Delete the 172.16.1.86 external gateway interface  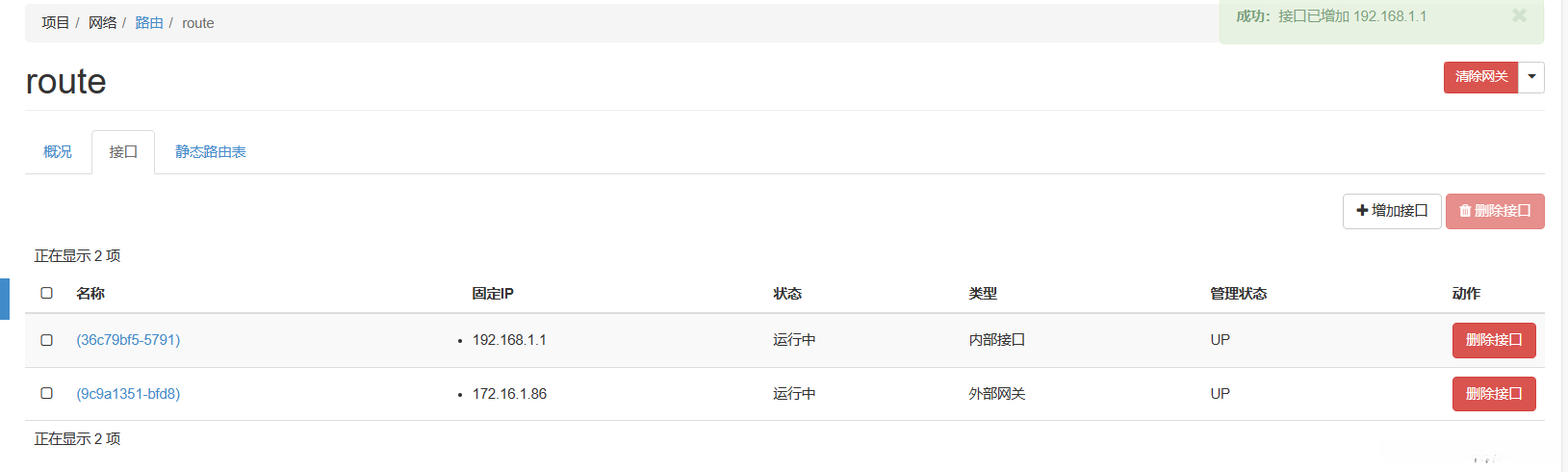[1493, 394]
